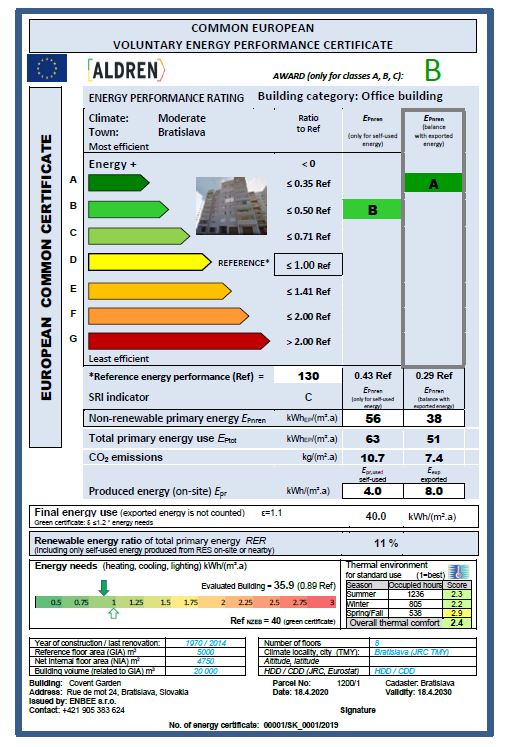
Task: Click the number of floors value 8
Action: (x=377, y=643)
